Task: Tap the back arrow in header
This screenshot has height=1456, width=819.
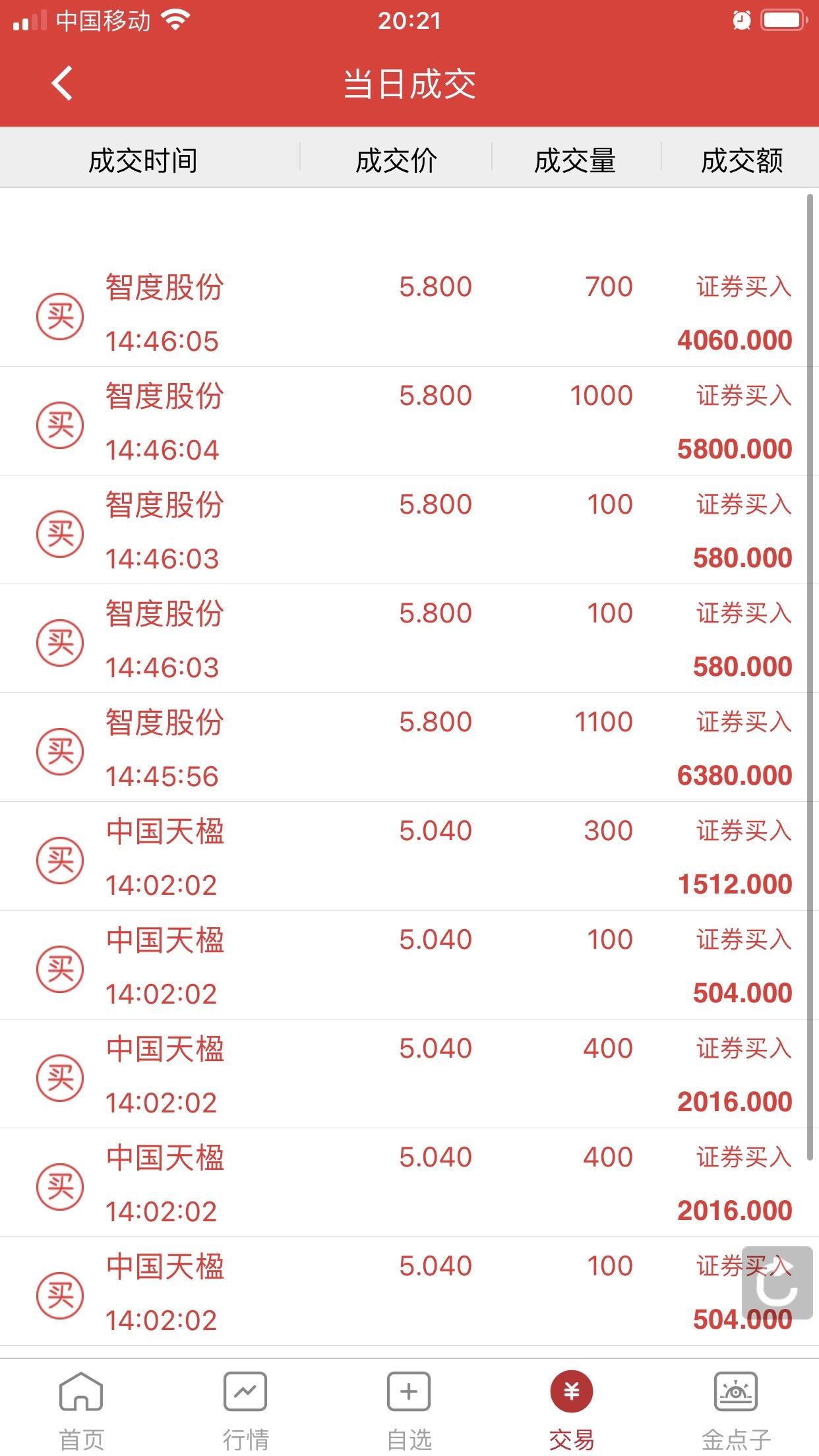Action: (62, 84)
